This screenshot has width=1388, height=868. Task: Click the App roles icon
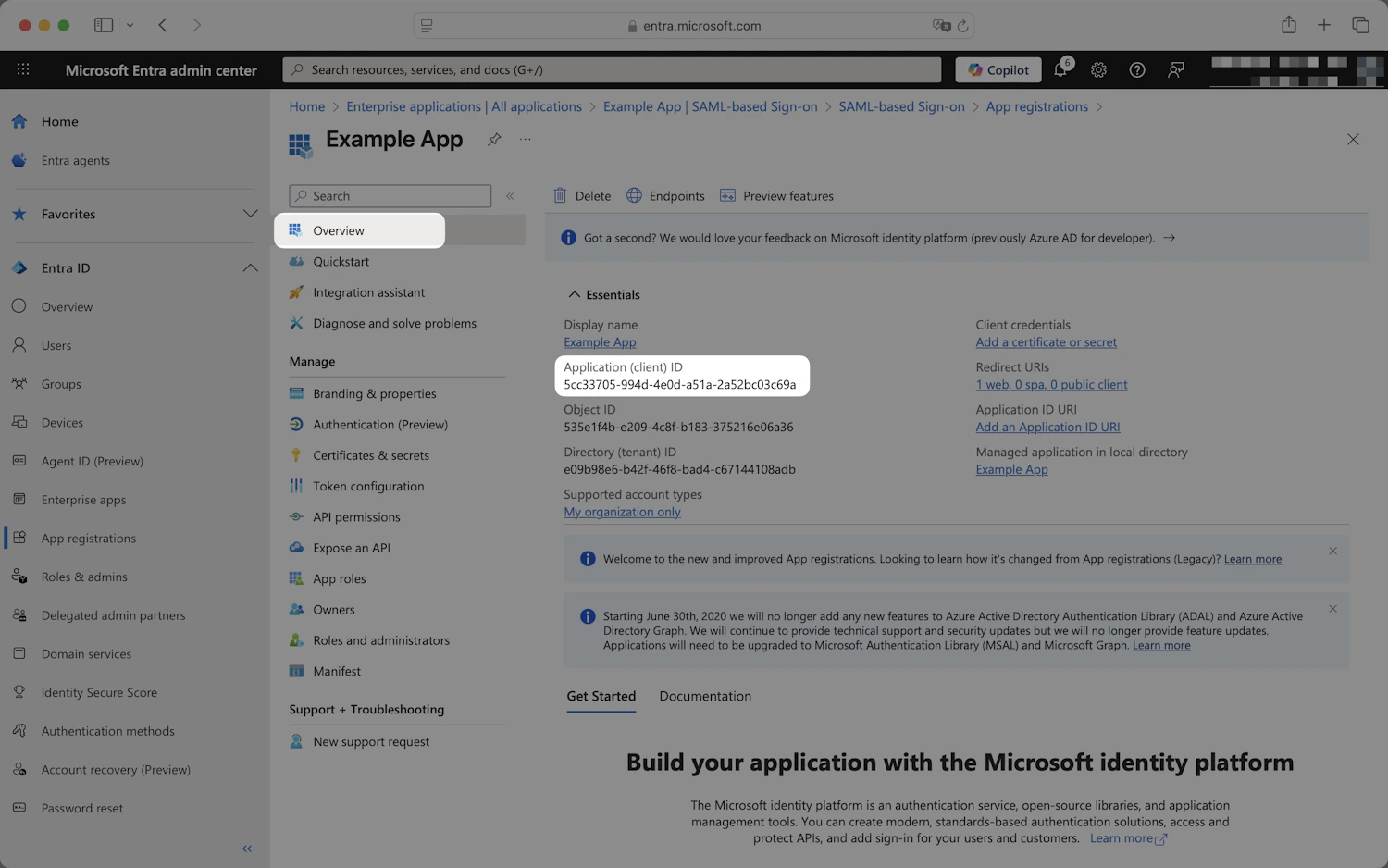coord(296,578)
